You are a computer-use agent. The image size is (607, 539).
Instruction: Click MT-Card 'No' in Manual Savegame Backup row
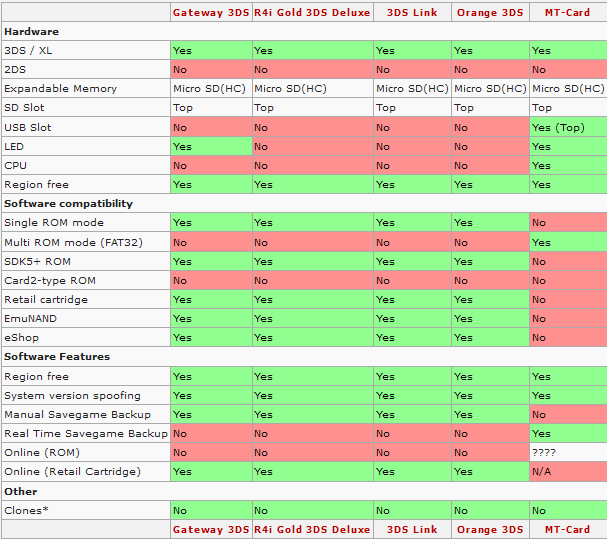pos(568,415)
